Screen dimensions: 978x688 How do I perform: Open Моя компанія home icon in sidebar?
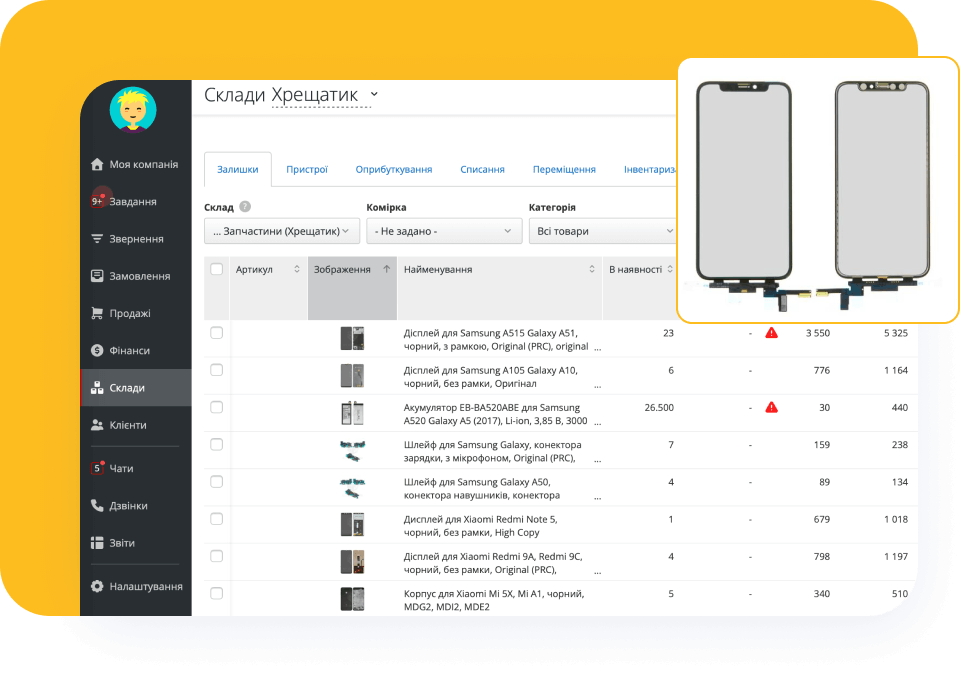pyautogui.click(x=97, y=164)
